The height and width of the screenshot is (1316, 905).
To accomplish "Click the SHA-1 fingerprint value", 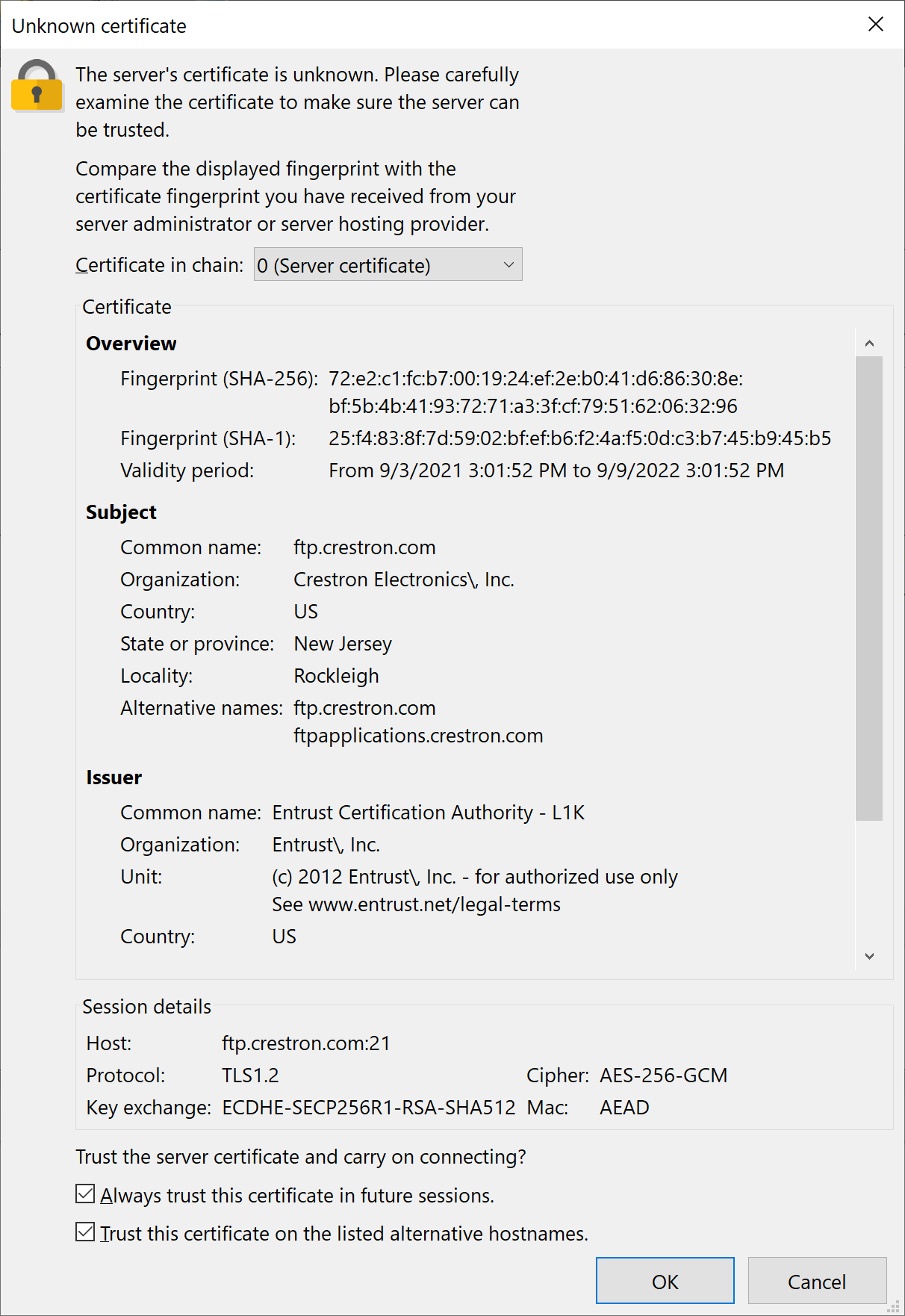I will point(579,438).
